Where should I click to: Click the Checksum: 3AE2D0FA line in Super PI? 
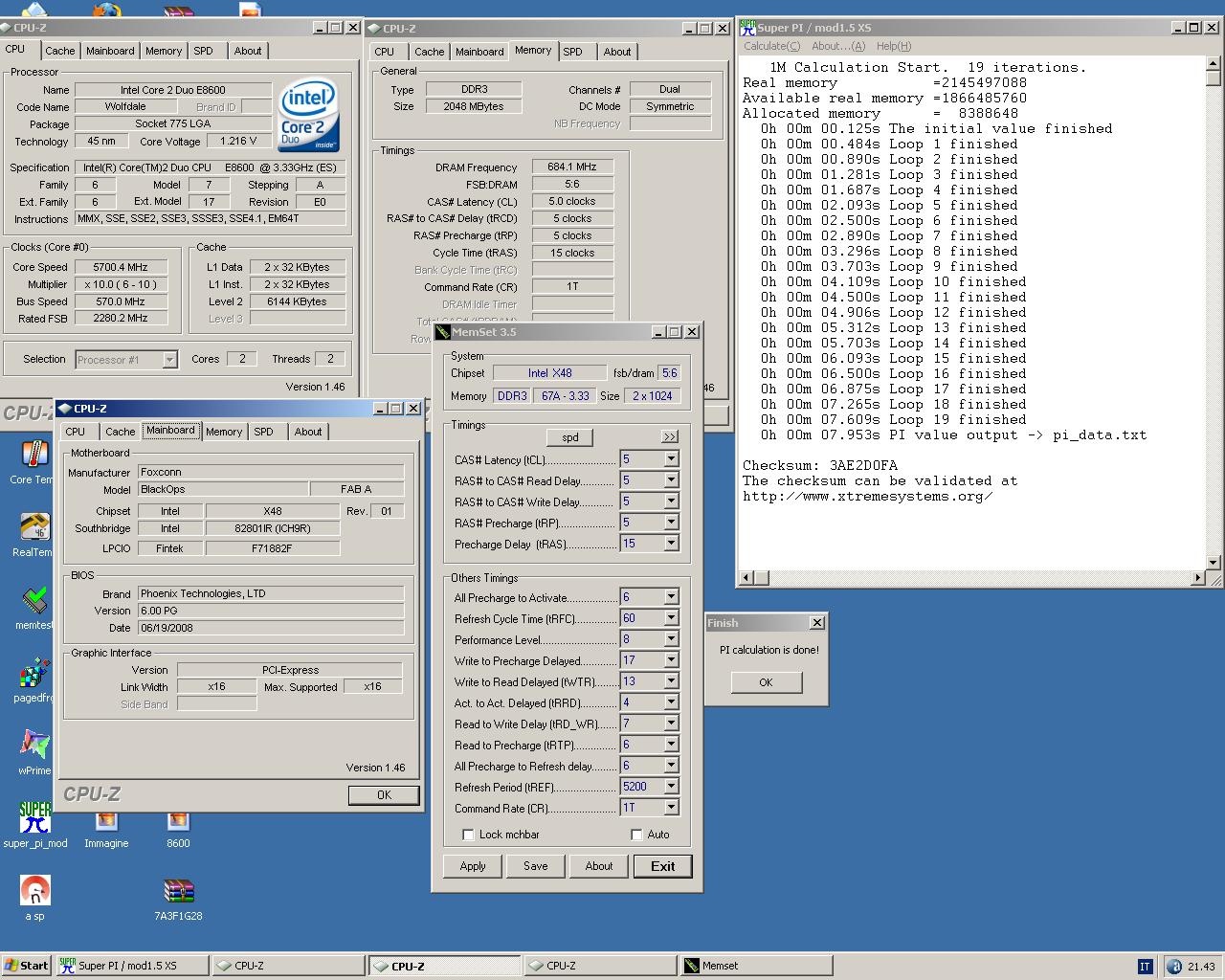(820, 465)
